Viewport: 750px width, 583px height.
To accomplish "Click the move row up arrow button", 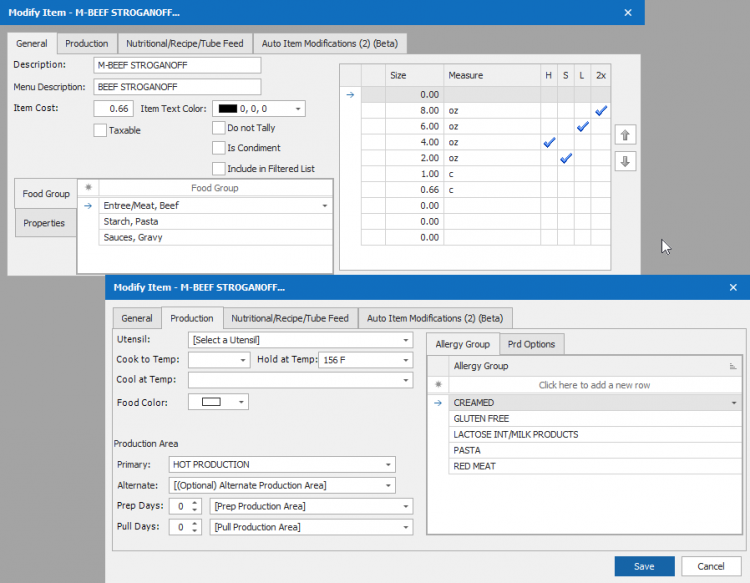I will pyautogui.click(x=625, y=135).
